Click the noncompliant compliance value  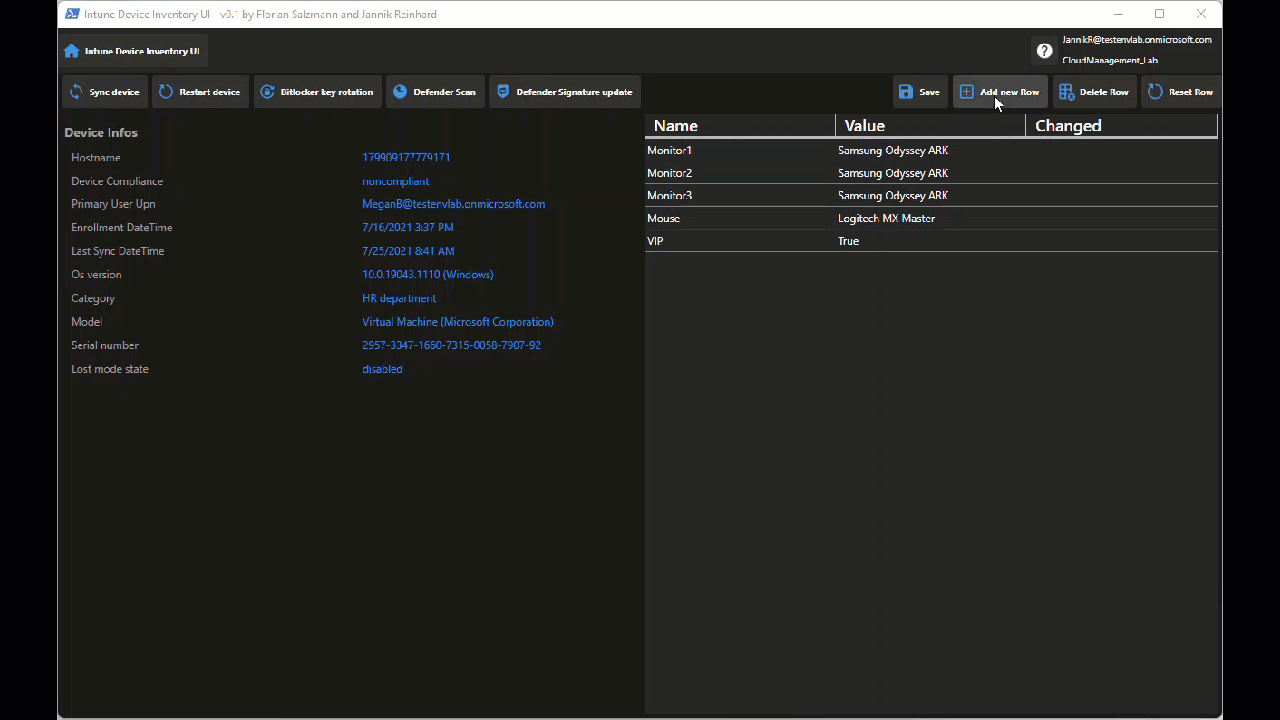(x=395, y=181)
